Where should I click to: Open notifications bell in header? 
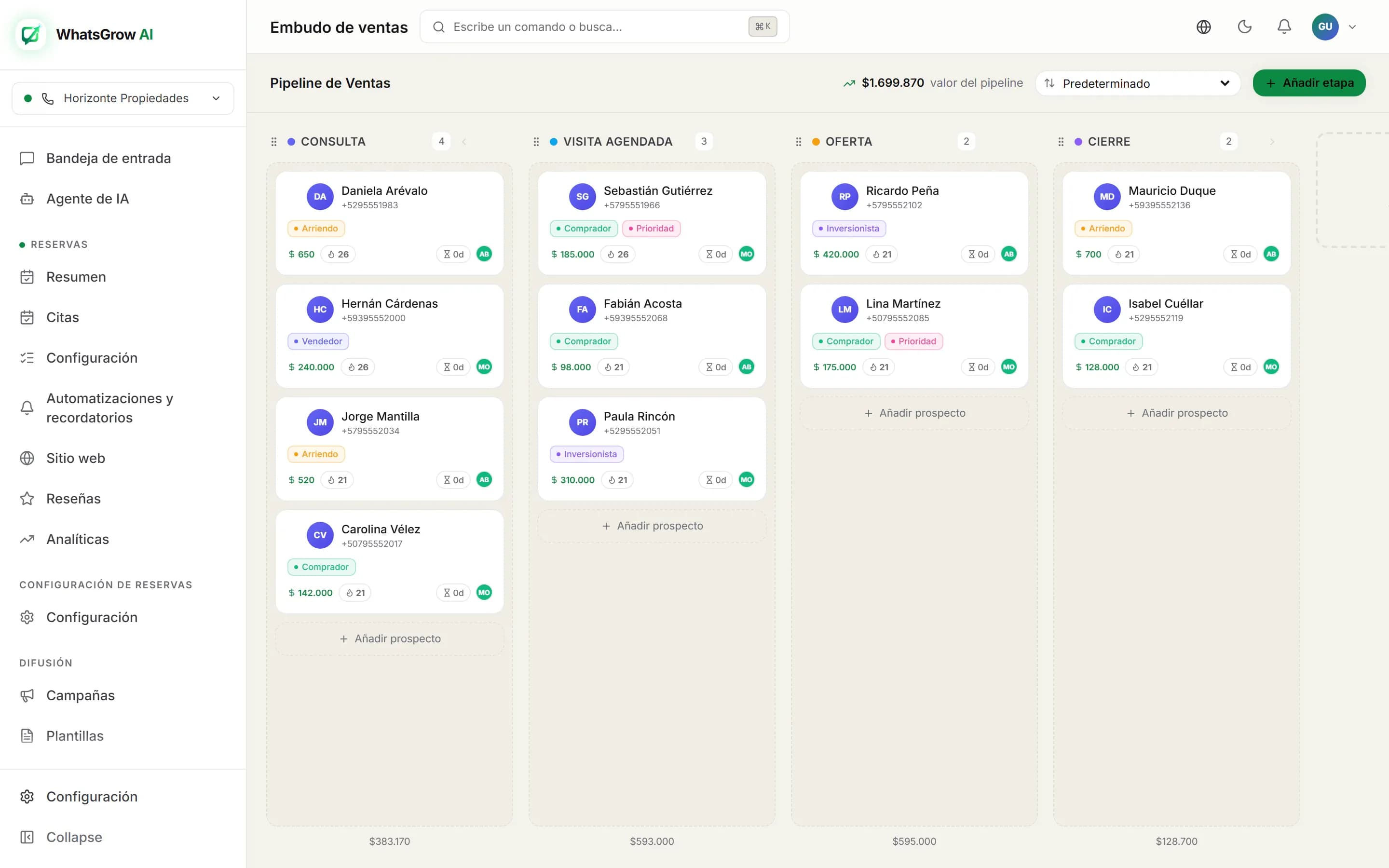[x=1284, y=27]
